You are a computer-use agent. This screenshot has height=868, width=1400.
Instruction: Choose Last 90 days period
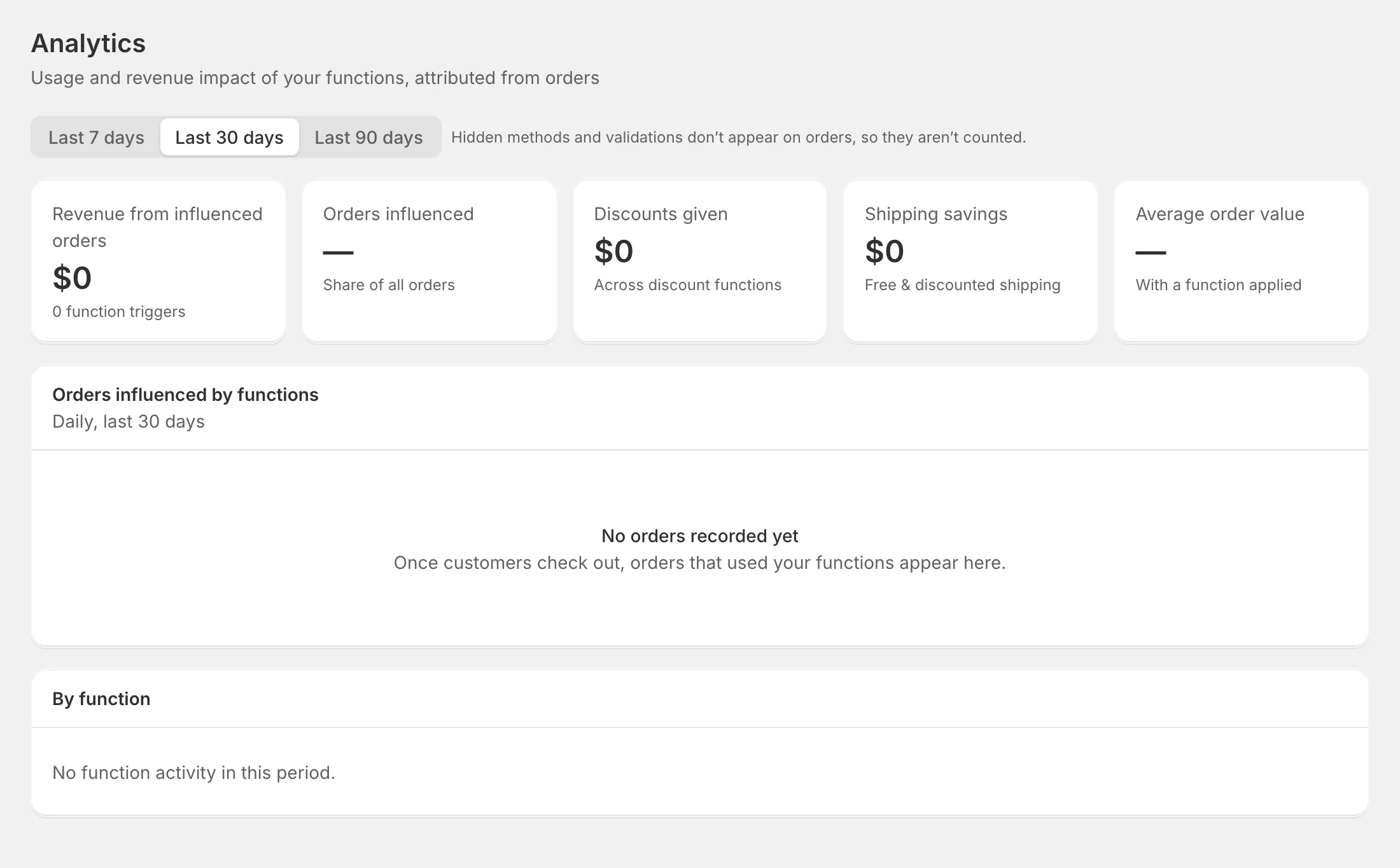368,137
